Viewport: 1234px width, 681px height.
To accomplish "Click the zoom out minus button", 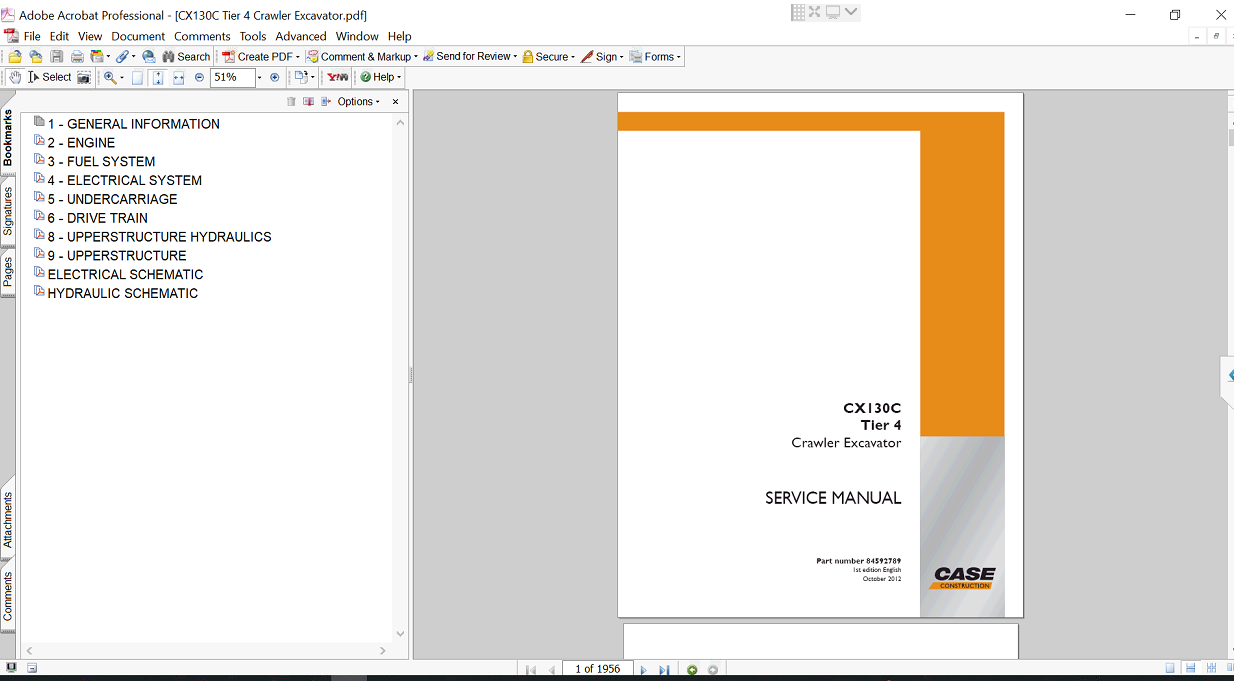I will coord(199,77).
